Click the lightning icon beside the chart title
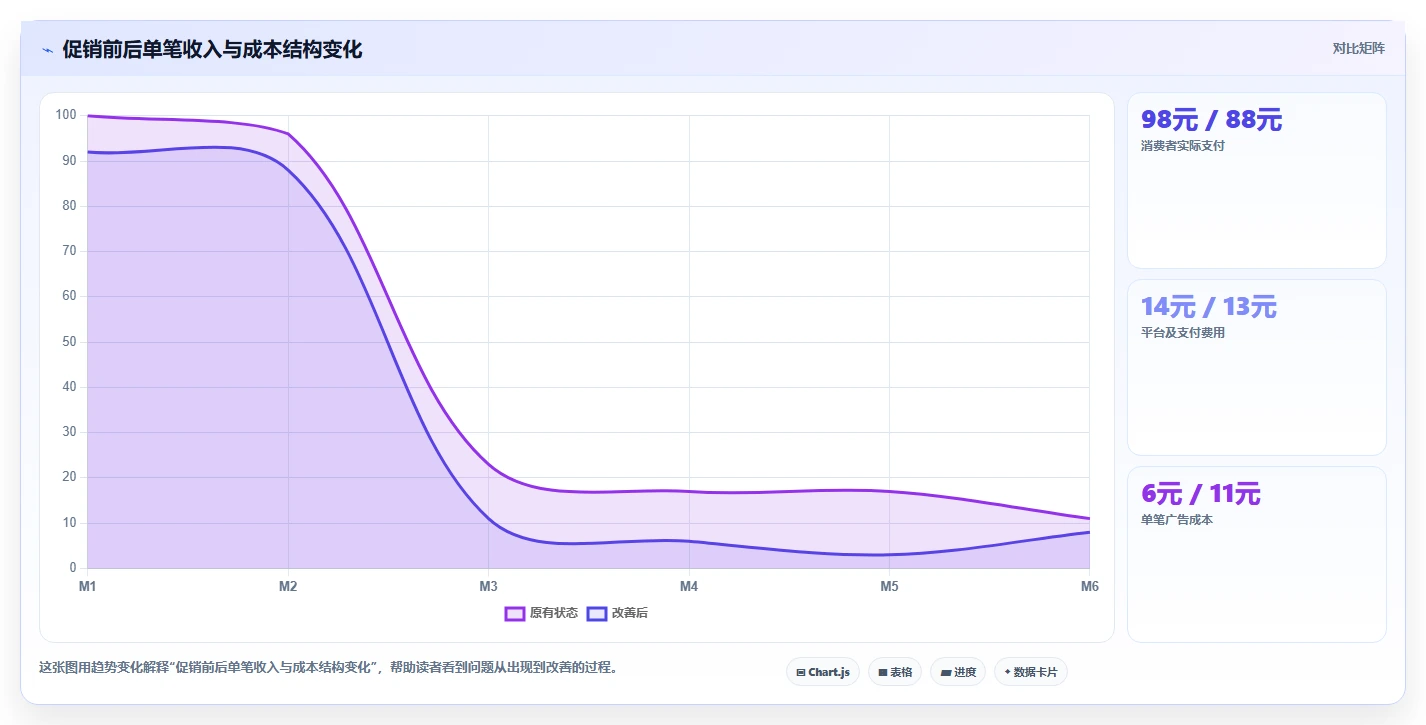1426x725 pixels. pos(47,50)
